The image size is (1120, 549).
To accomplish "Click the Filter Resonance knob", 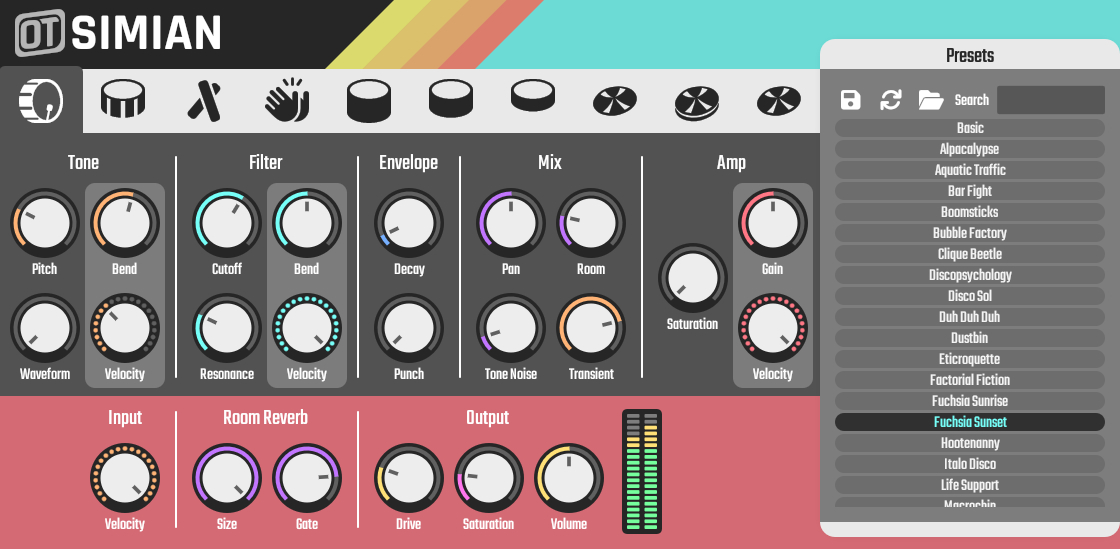I will (226, 328).
